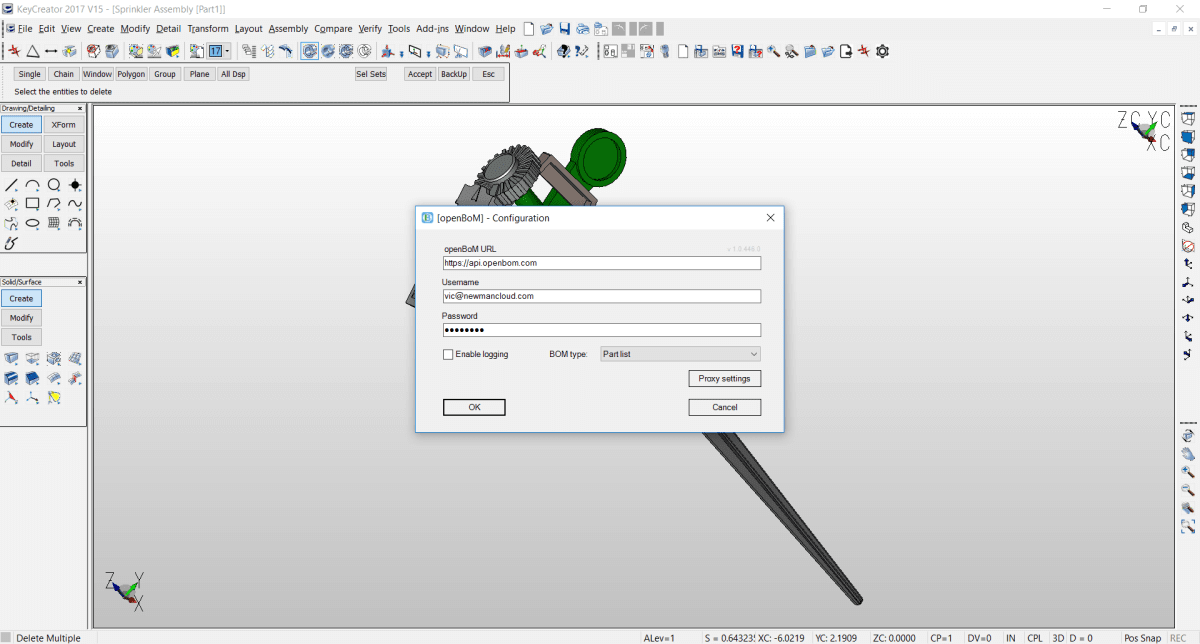Click the settings gear toolbar icon
The width and height of the screenshot is (1200, 644).
(x=882, y=51)
